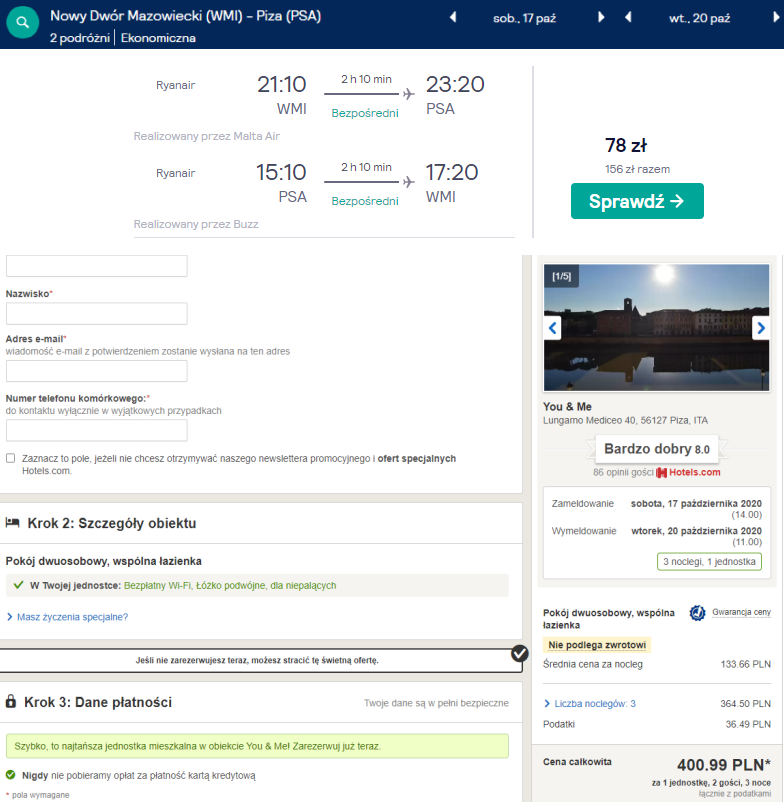Screen dimensions: 784x802
Task: Tick the newsletter opt-out checkbox
Action: point(10,458)
